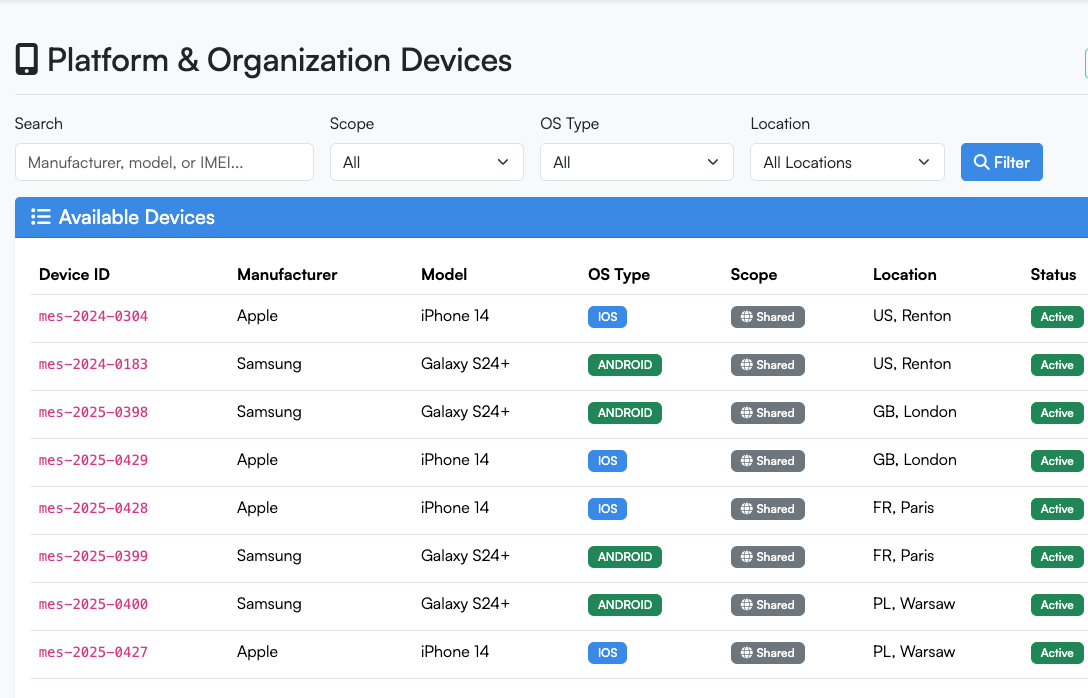The width and height of the screenshot is (1088, 698).
Task: Click the phone icon beside page title
Action: (x=26, y=60)
